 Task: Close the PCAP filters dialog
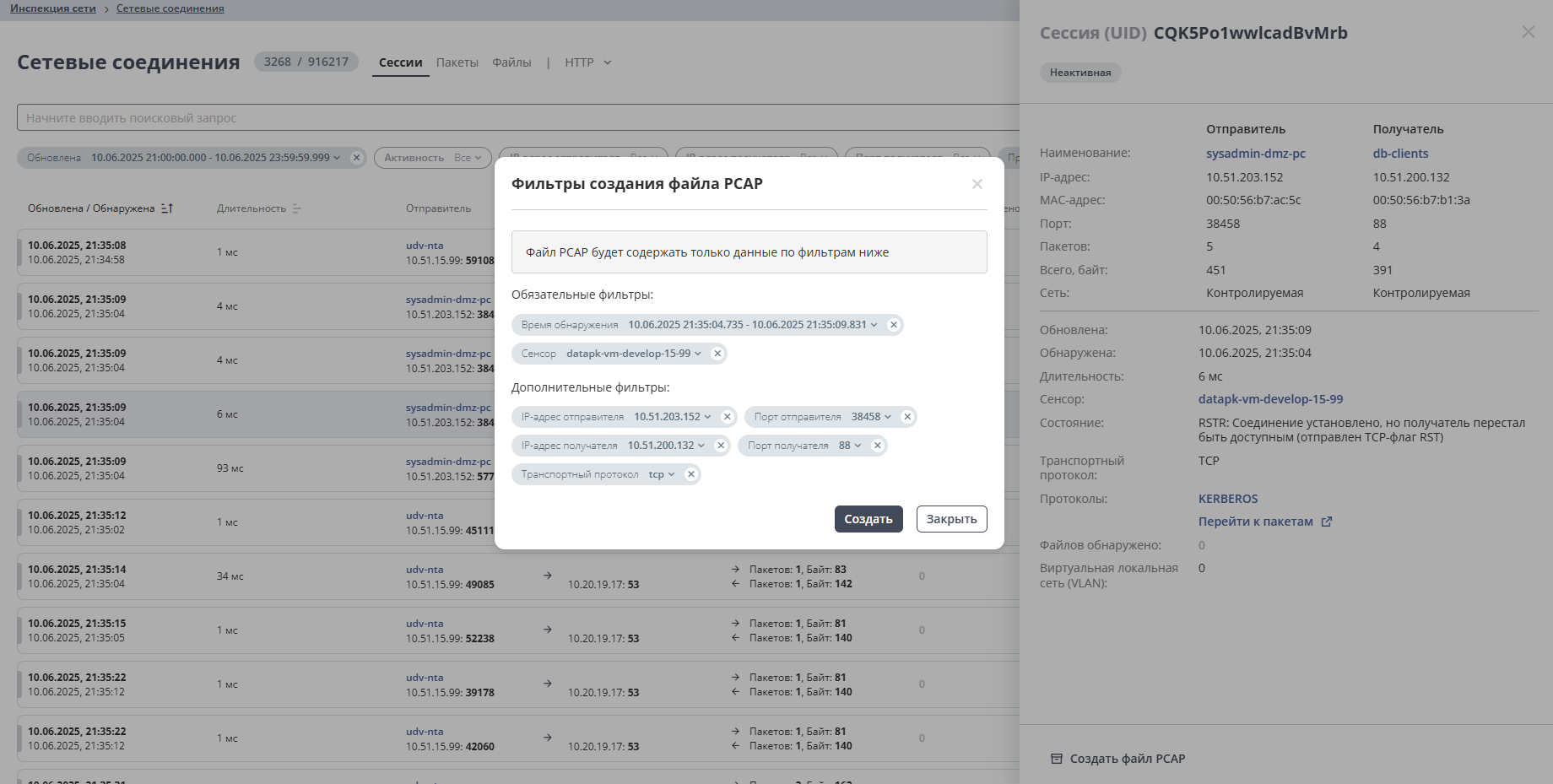977,184
